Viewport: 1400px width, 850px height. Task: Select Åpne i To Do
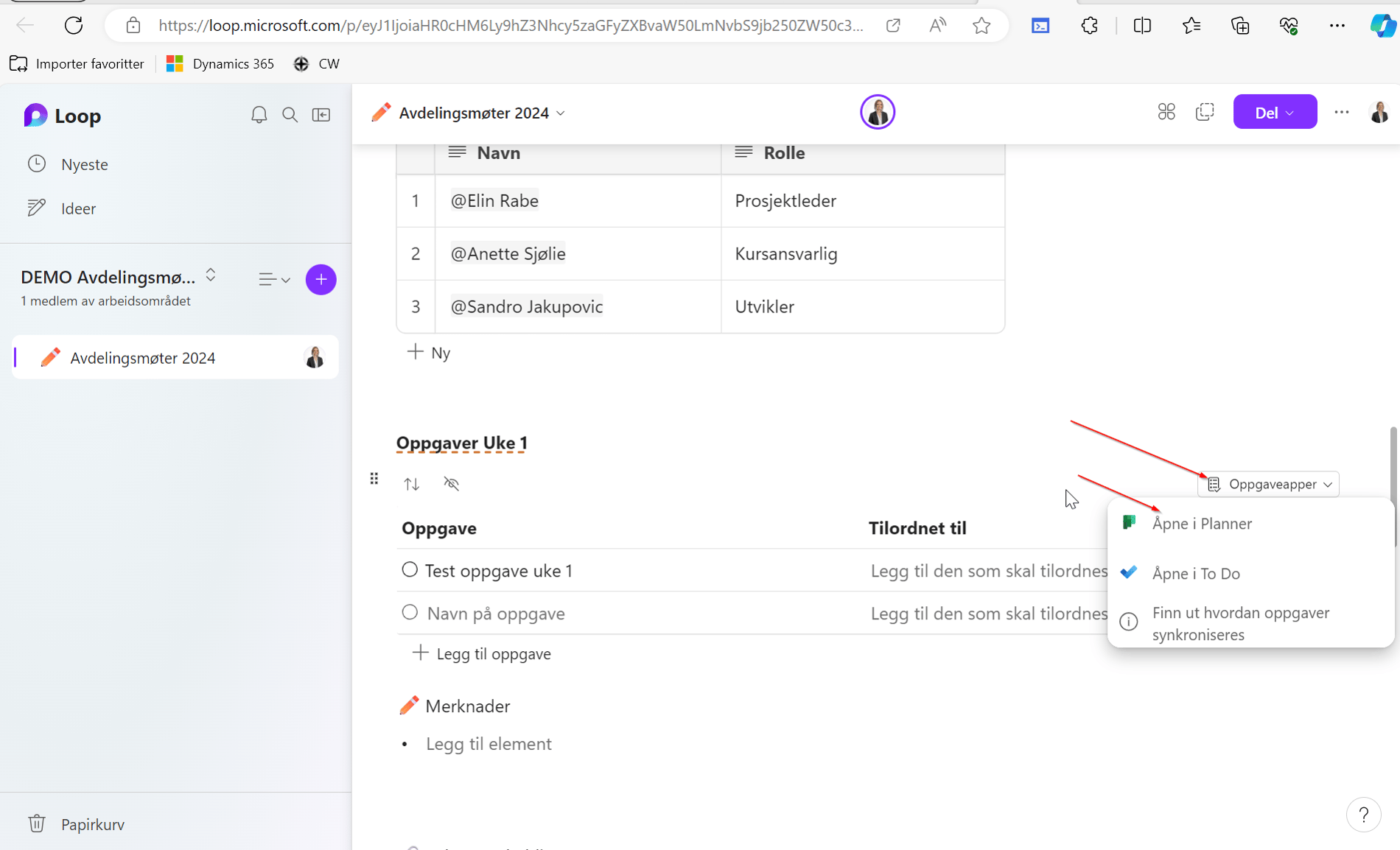pyautogui.click(x=1197, y=573)
